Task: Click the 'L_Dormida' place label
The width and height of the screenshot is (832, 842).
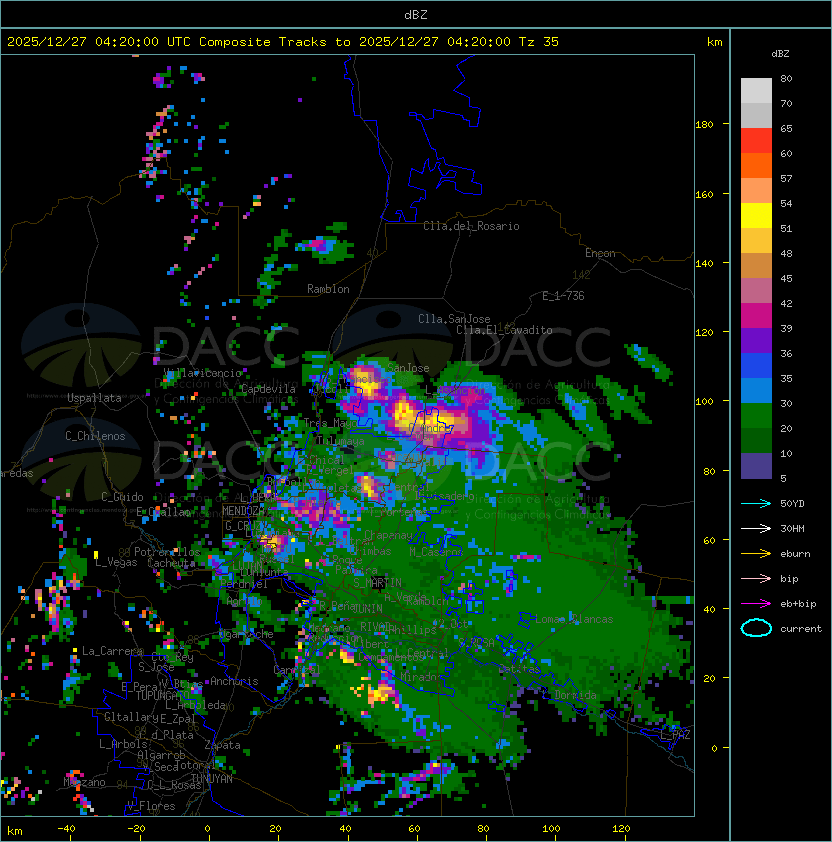Action: [569, 695]
